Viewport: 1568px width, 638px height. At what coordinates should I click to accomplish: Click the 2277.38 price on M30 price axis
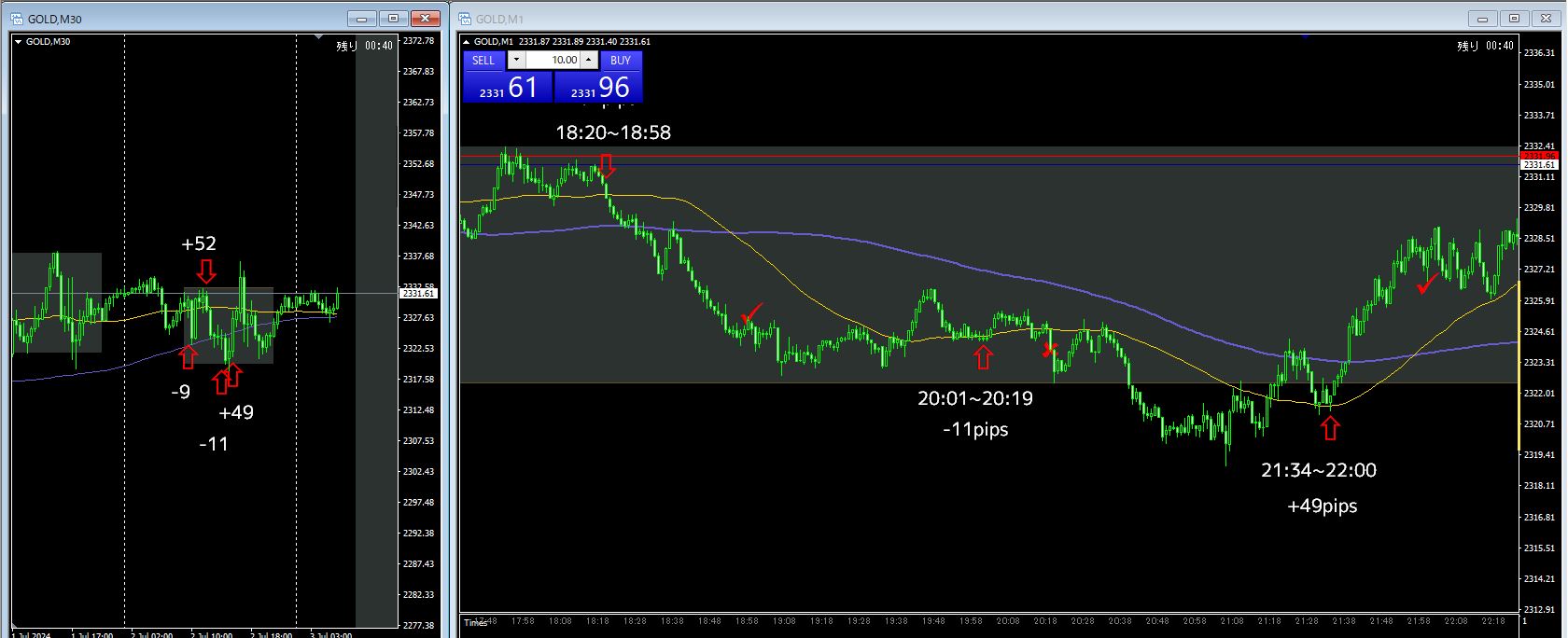pos(418,625)
